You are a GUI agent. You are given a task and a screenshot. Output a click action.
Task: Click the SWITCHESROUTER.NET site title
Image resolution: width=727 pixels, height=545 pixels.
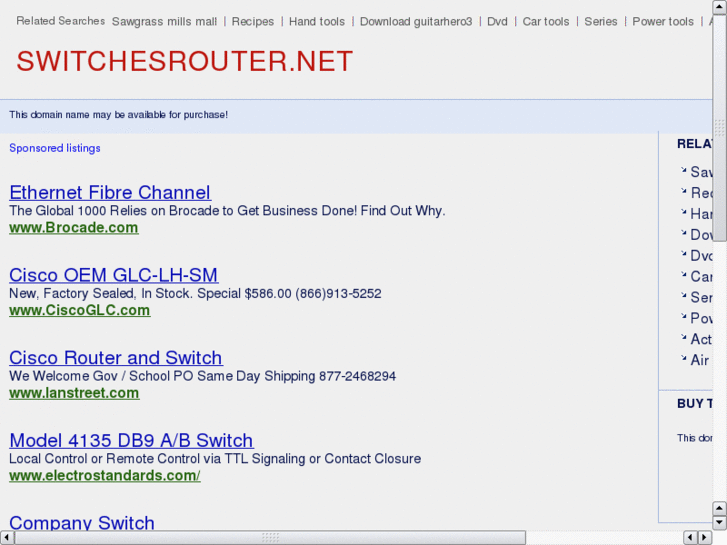185,61
